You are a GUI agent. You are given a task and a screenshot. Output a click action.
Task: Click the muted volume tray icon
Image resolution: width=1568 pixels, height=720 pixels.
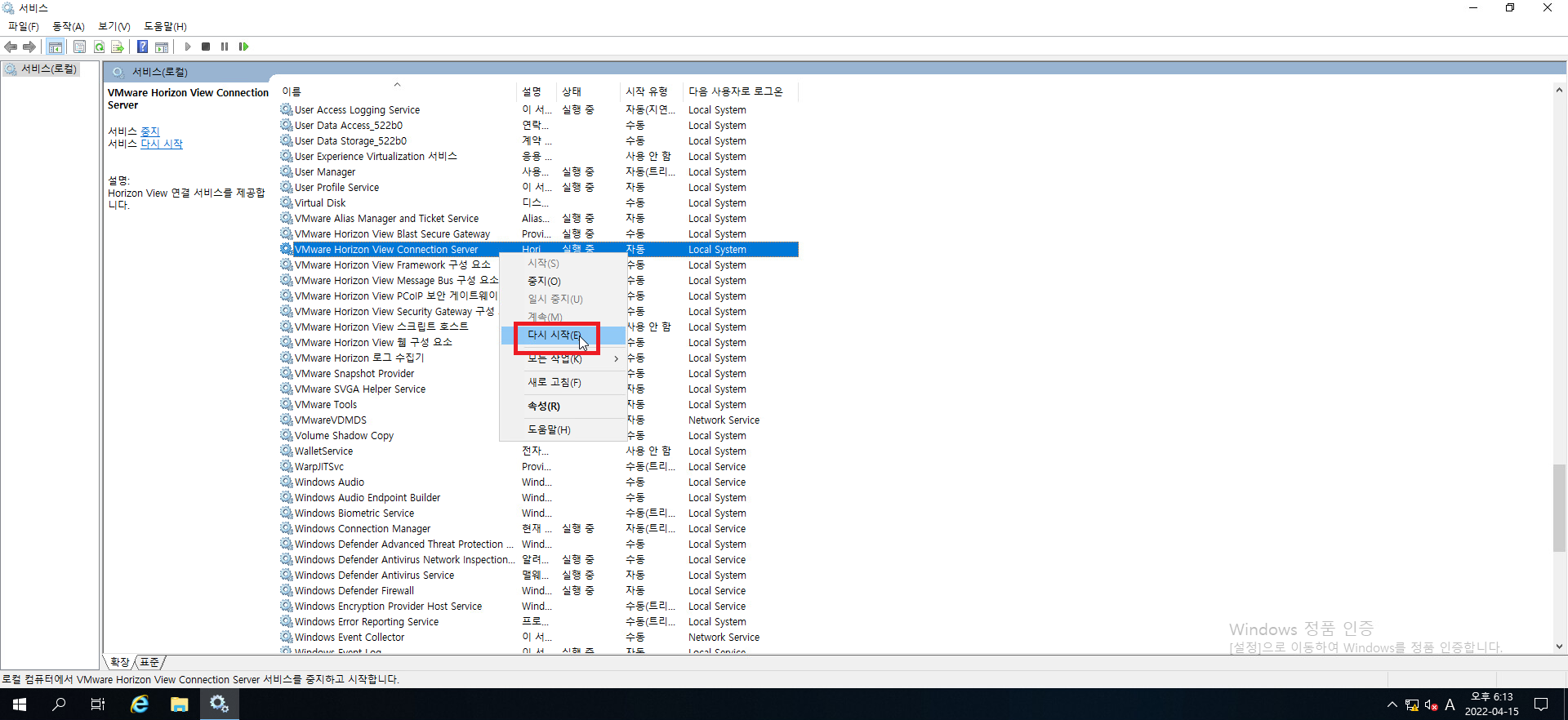[x=1431, y=705]
